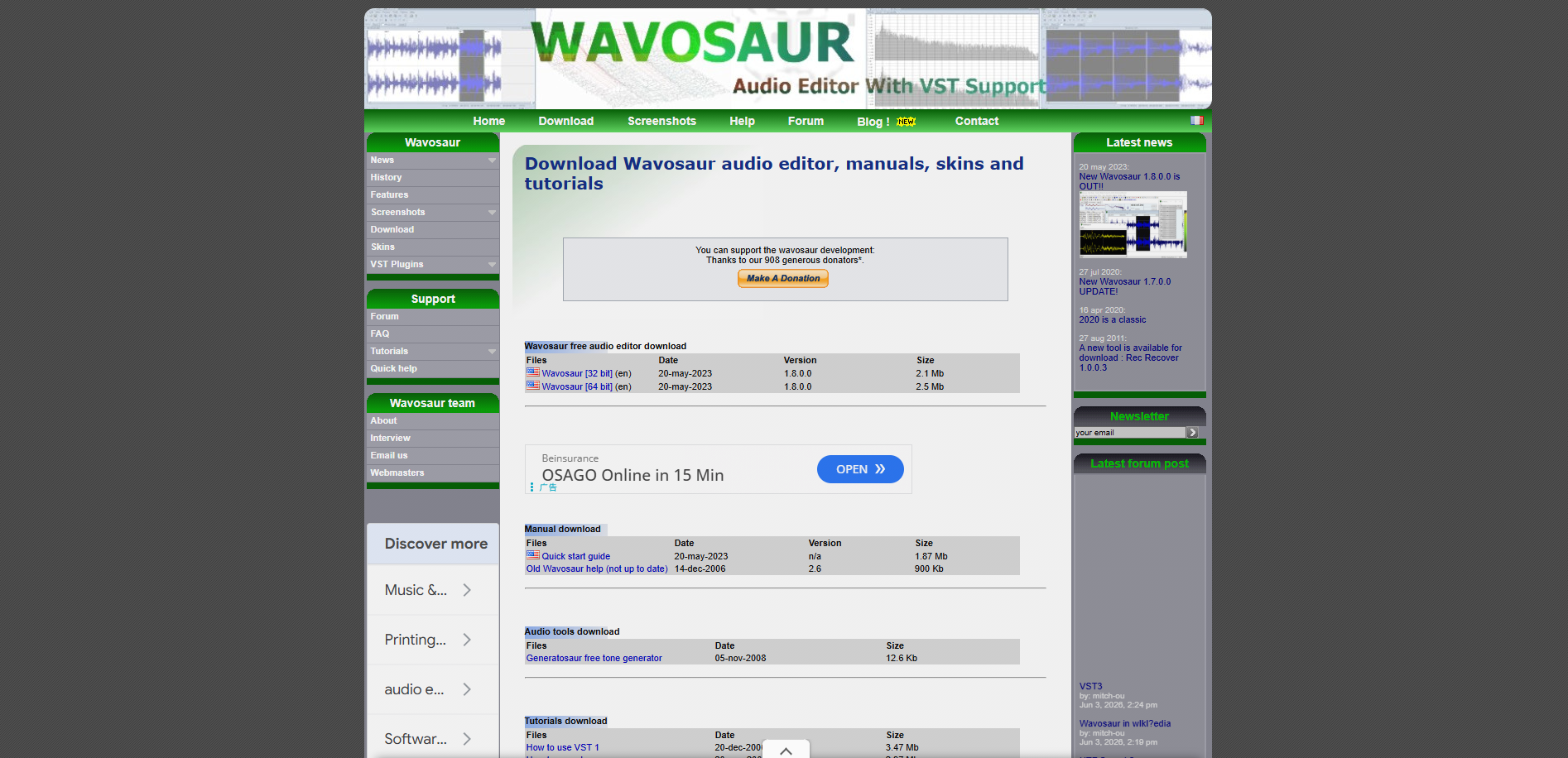
Task: Open Forum in the top navigation bar
Action: tap(806, 121)
